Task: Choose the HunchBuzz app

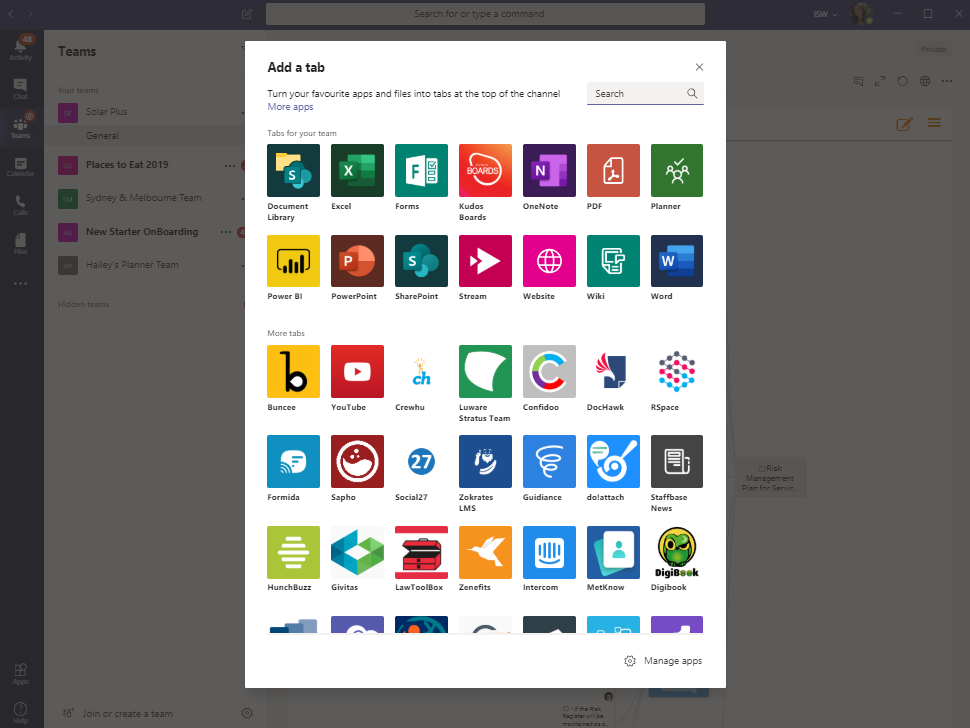Action: (293, 552)
